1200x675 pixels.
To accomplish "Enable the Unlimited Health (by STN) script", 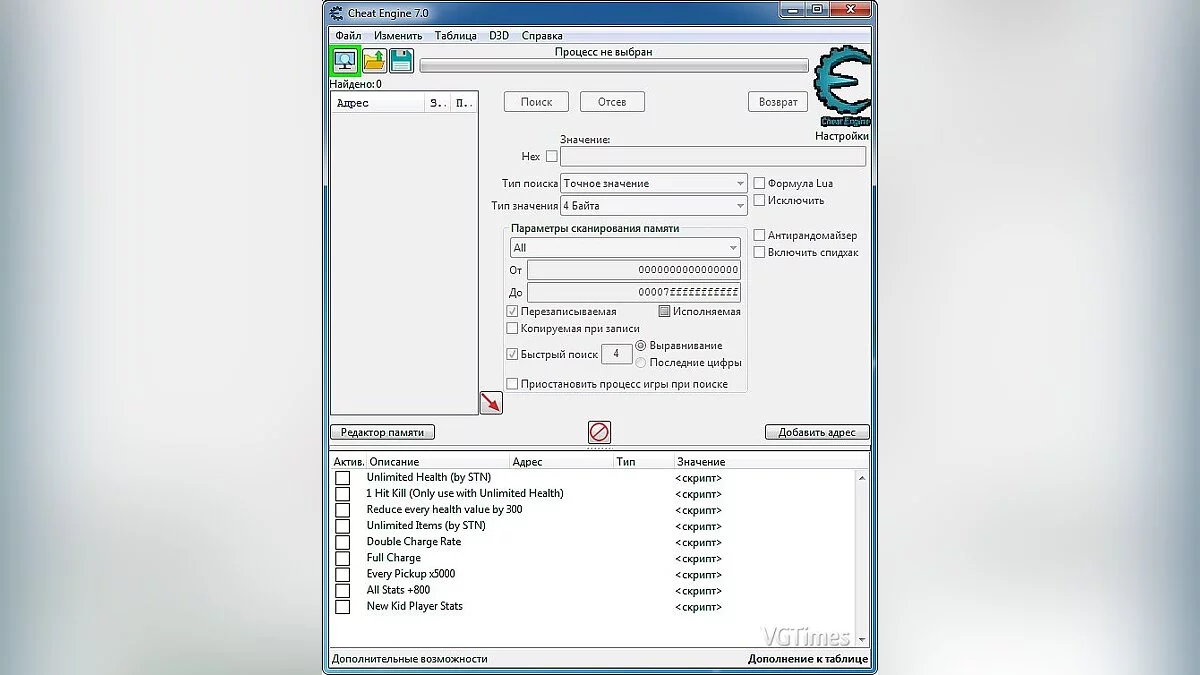I will click(x=343, y=478).
